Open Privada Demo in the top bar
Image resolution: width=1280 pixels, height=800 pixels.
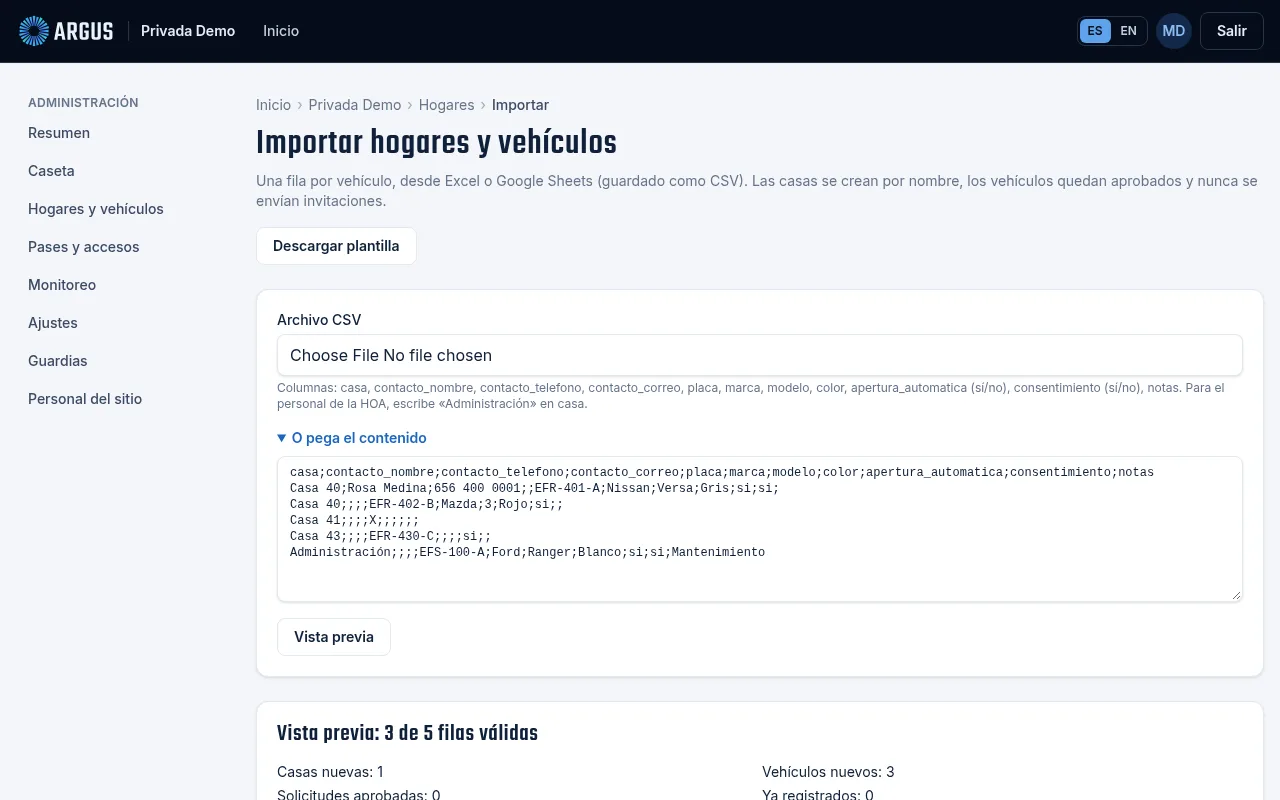[x=188, y=31]
